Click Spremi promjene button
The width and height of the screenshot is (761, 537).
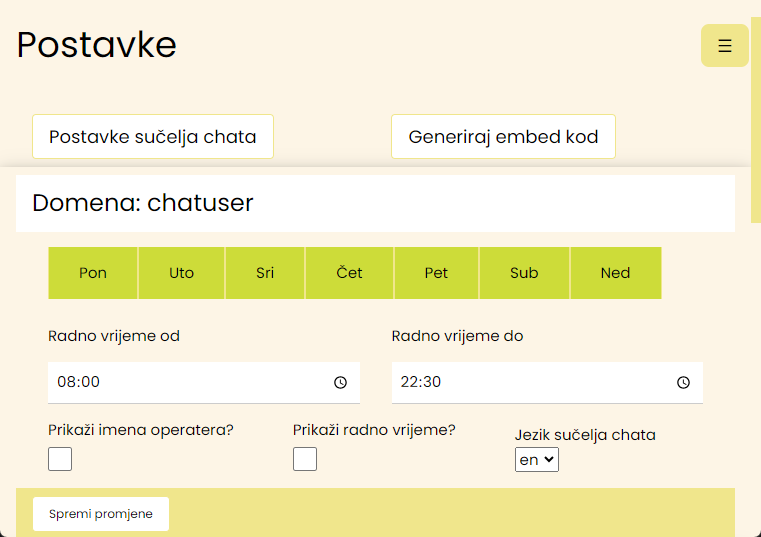101,514
